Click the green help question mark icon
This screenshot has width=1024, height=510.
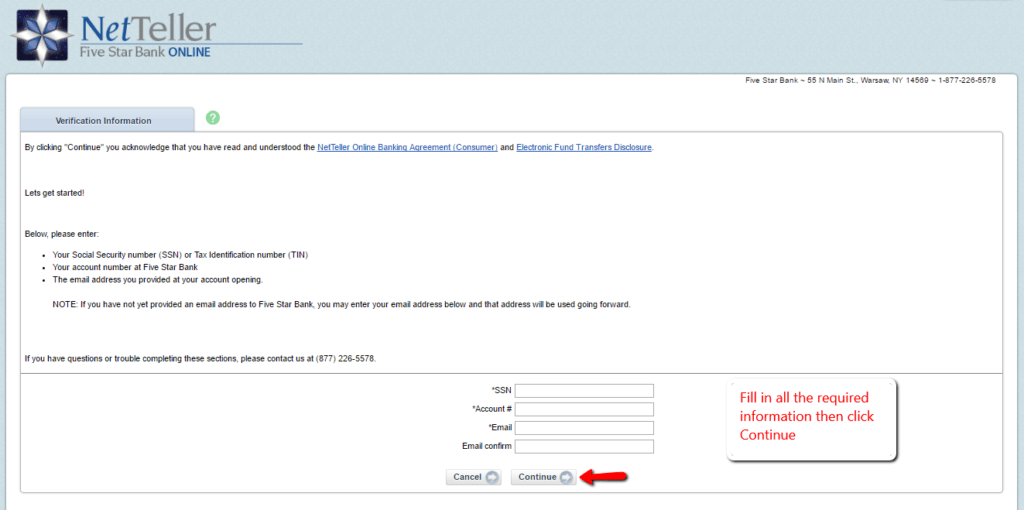[x=213, y=118]
